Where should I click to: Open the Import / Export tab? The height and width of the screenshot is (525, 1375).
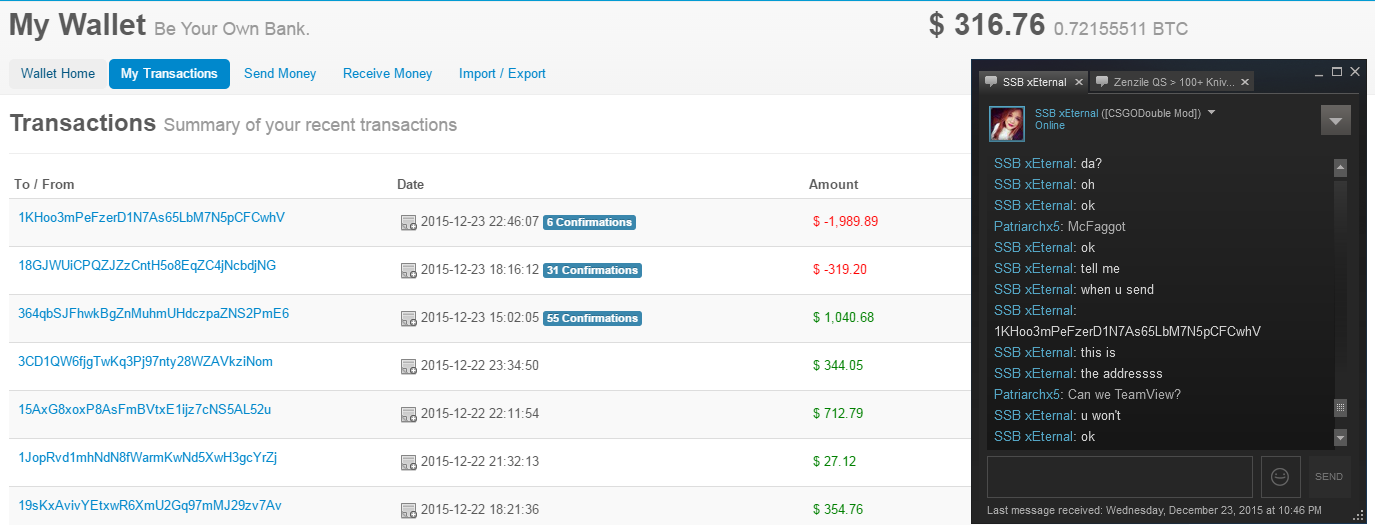coord(502,74)
